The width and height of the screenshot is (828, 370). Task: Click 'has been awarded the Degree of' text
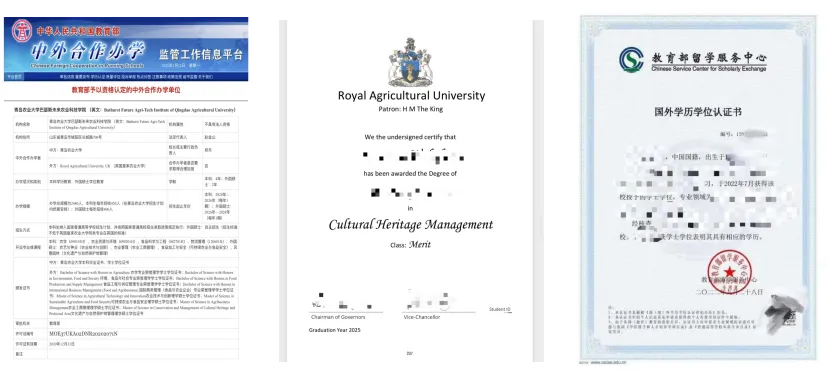click(x=410, y=173)
